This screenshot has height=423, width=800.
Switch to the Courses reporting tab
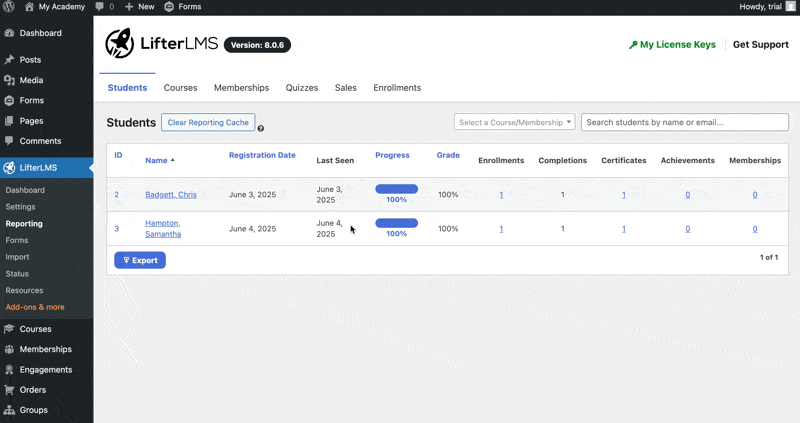click(181, 88)
